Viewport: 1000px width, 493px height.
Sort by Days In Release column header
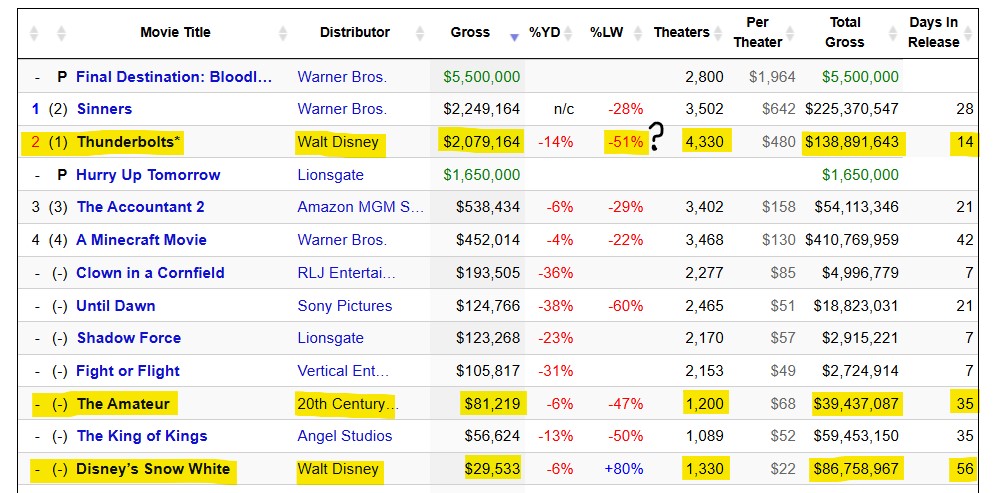934,33
